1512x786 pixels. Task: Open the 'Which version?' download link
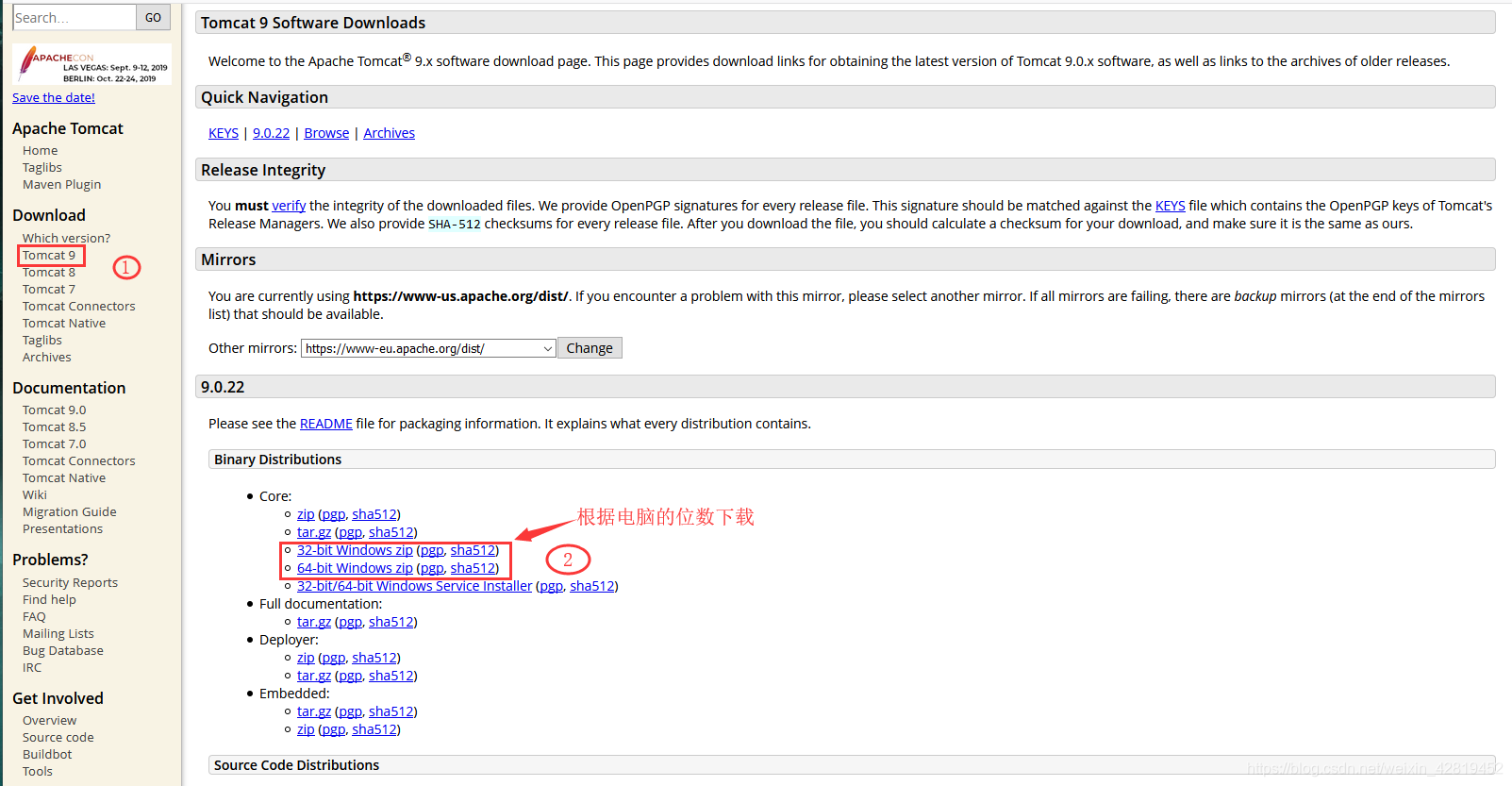click(x=67, y=239)
